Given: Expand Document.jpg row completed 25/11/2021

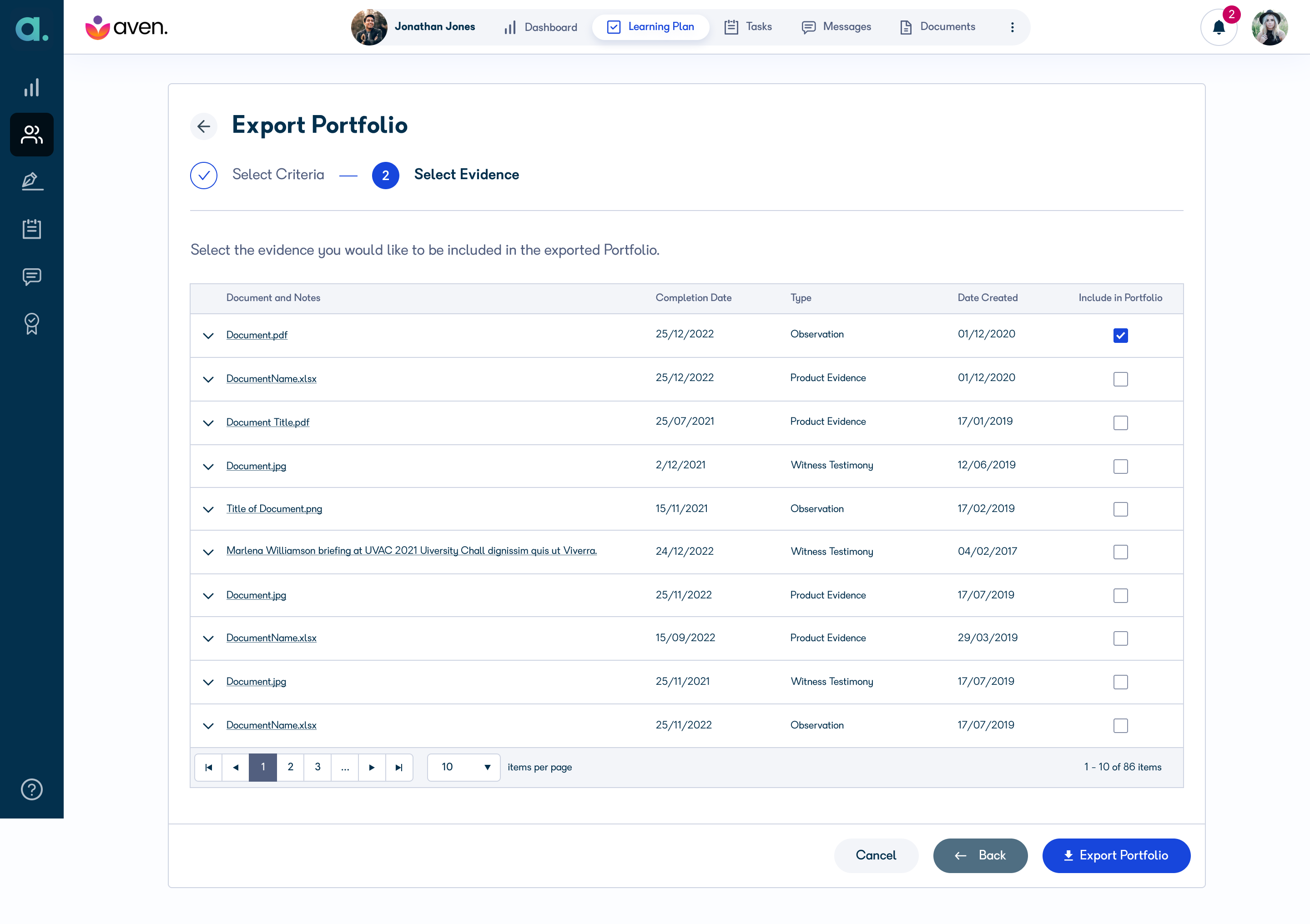Looking at the screenshot, I should pyautogui.click(x=208, y=683).
